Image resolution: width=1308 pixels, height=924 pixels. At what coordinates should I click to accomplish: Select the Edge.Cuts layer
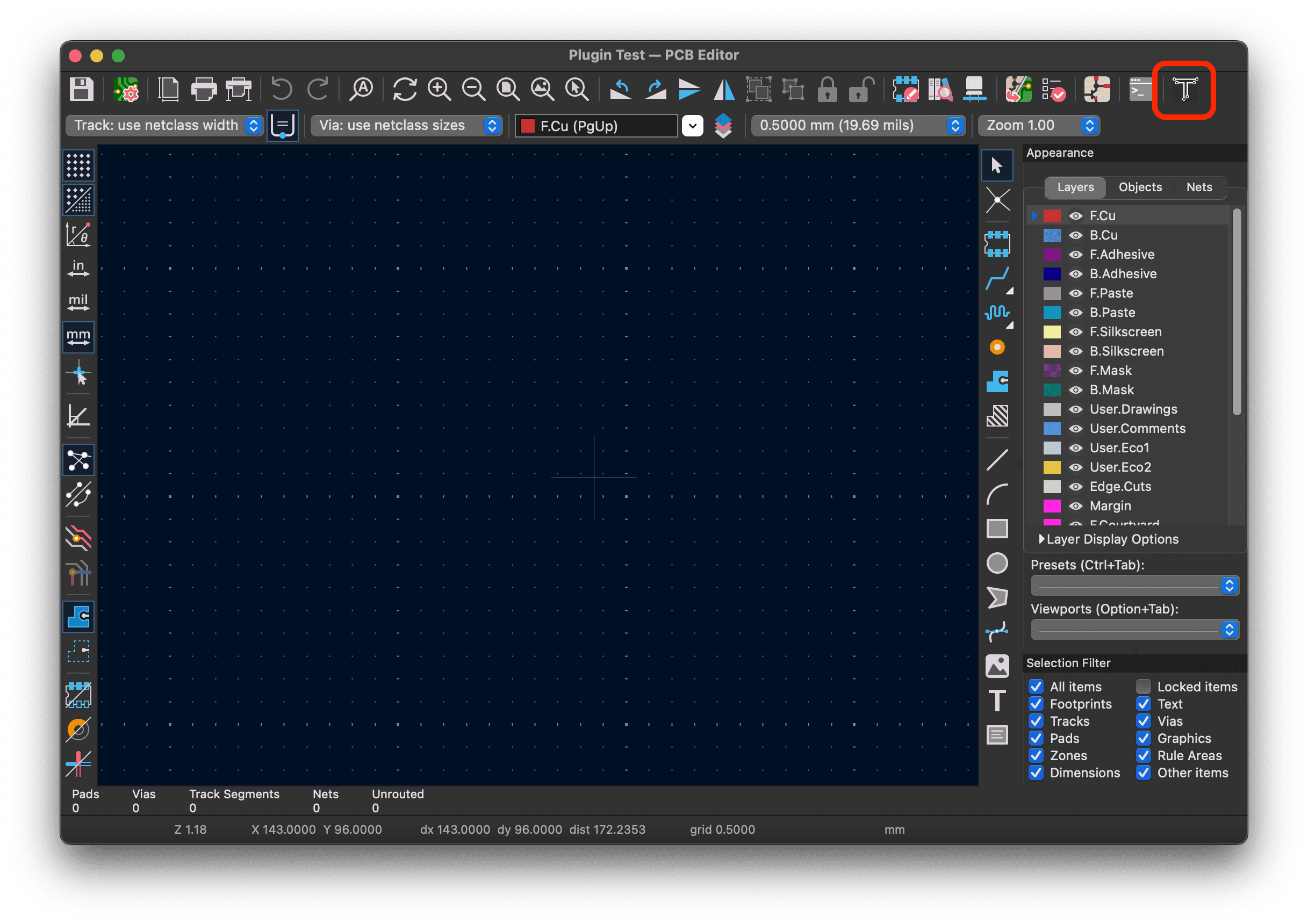[x=1120, y=487]
